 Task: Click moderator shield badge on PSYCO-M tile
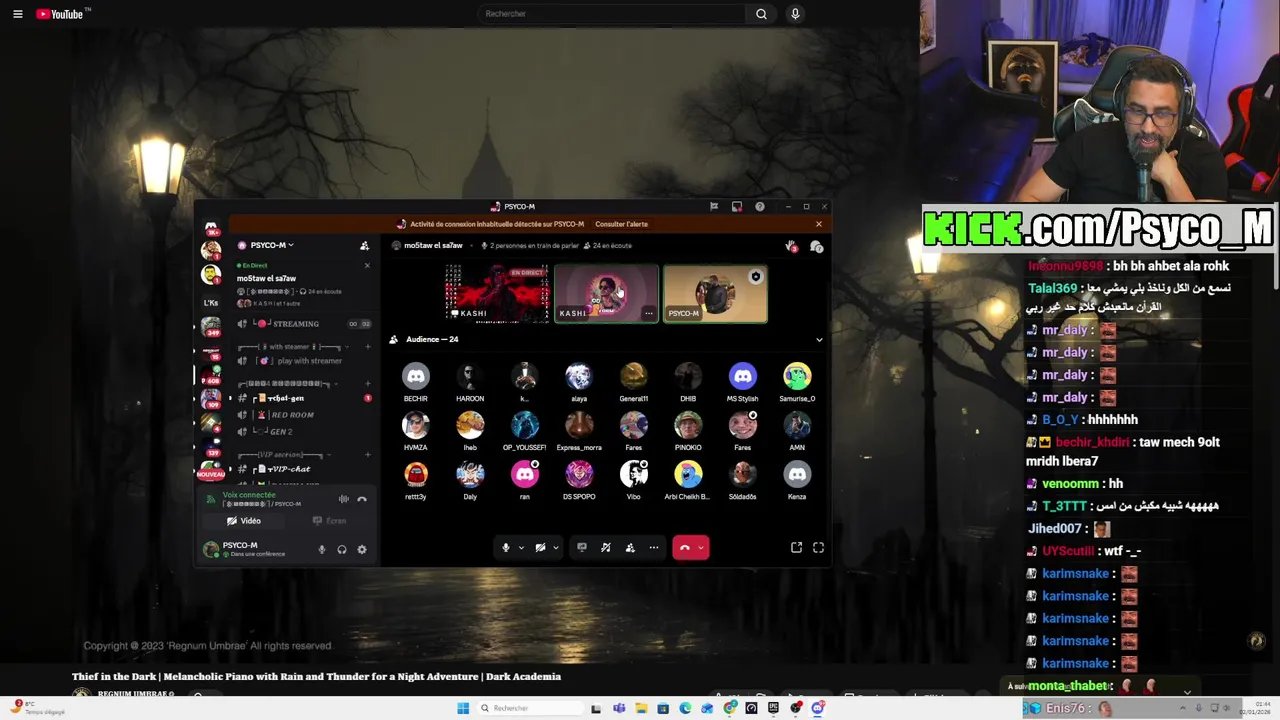coord(756,277)
